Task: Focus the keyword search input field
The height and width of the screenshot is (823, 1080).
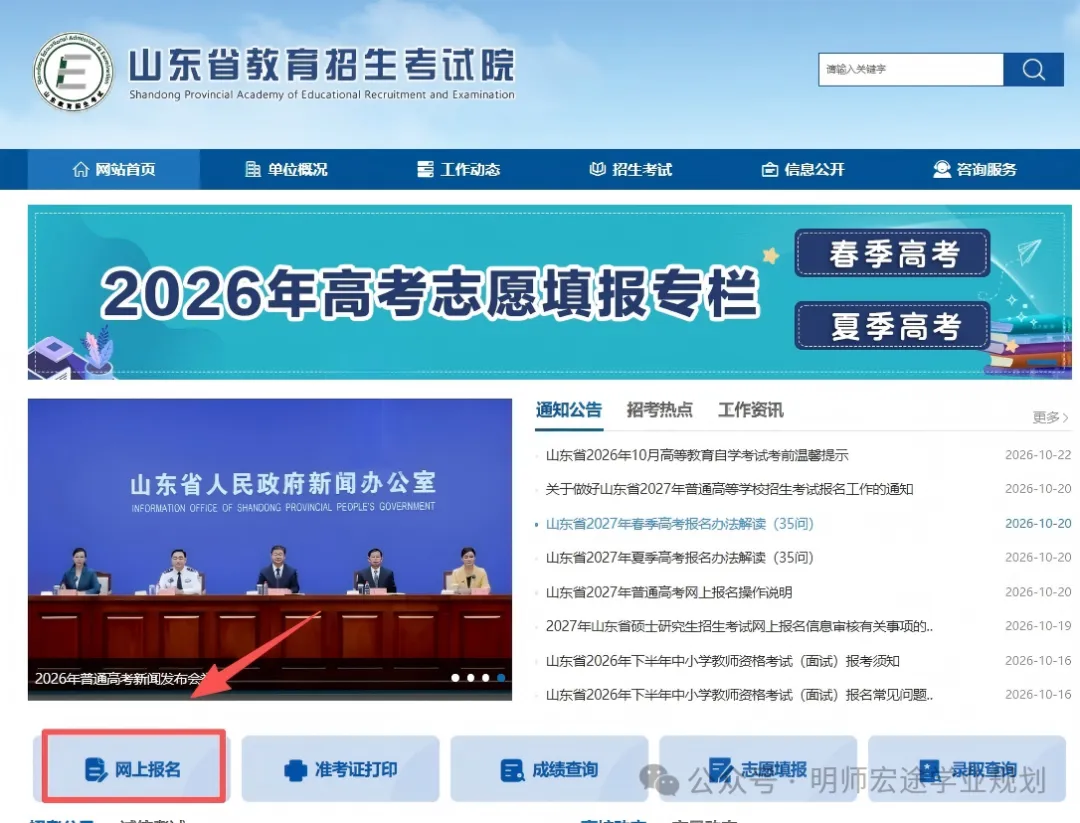Action: pyautogui.click(x=911, y=70)
